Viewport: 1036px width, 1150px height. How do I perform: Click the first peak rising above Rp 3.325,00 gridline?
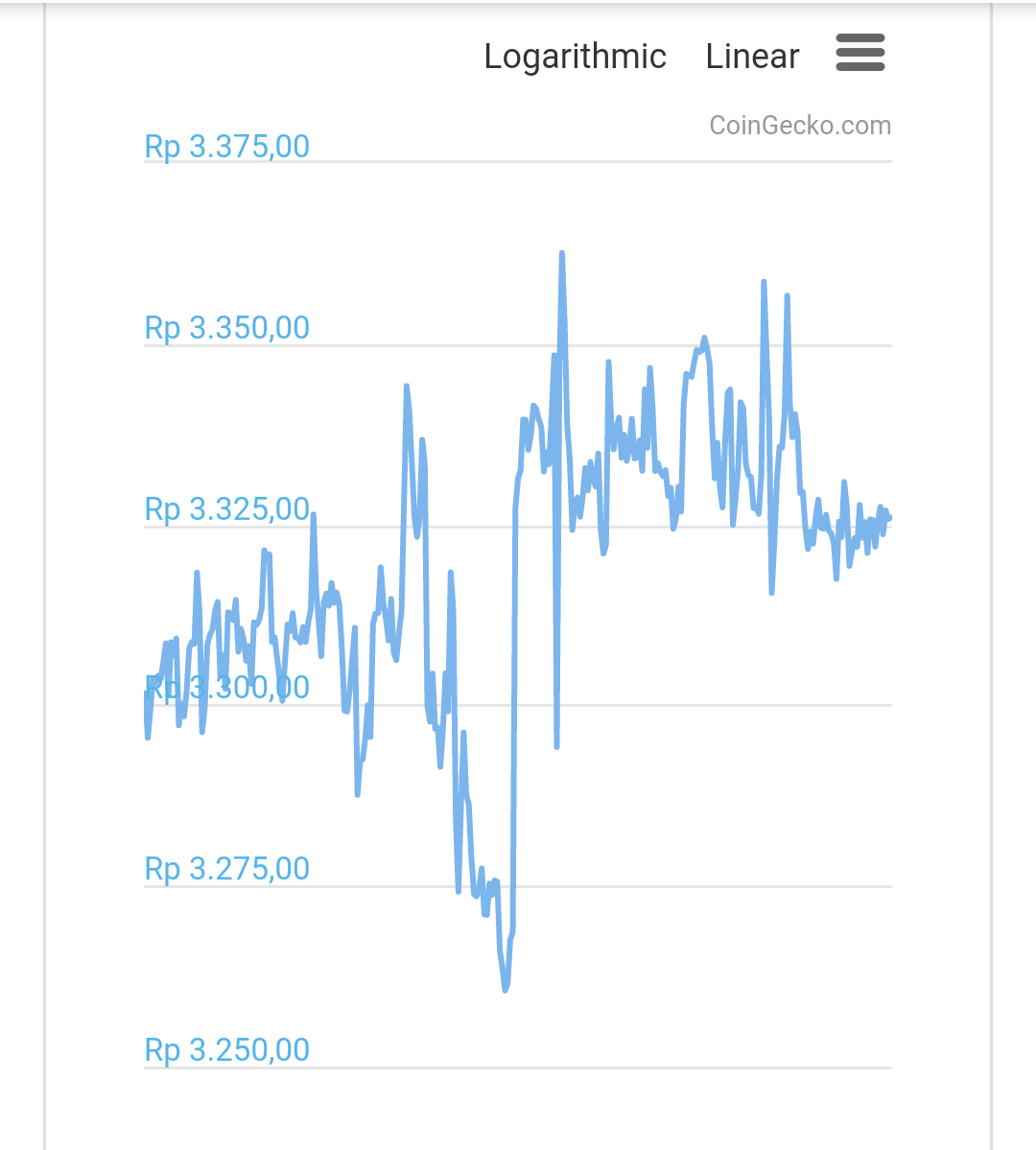pos(407,387)
